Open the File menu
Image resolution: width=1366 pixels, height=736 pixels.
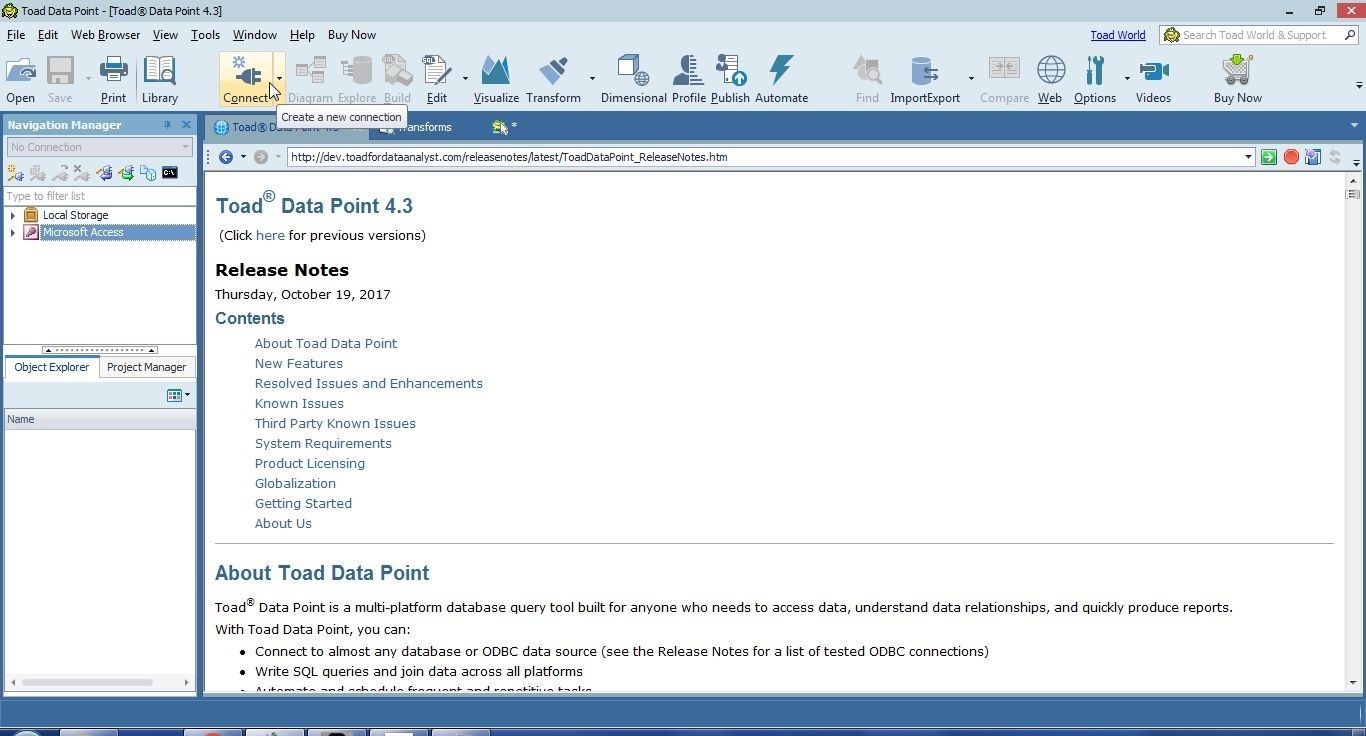click(16, 35)
